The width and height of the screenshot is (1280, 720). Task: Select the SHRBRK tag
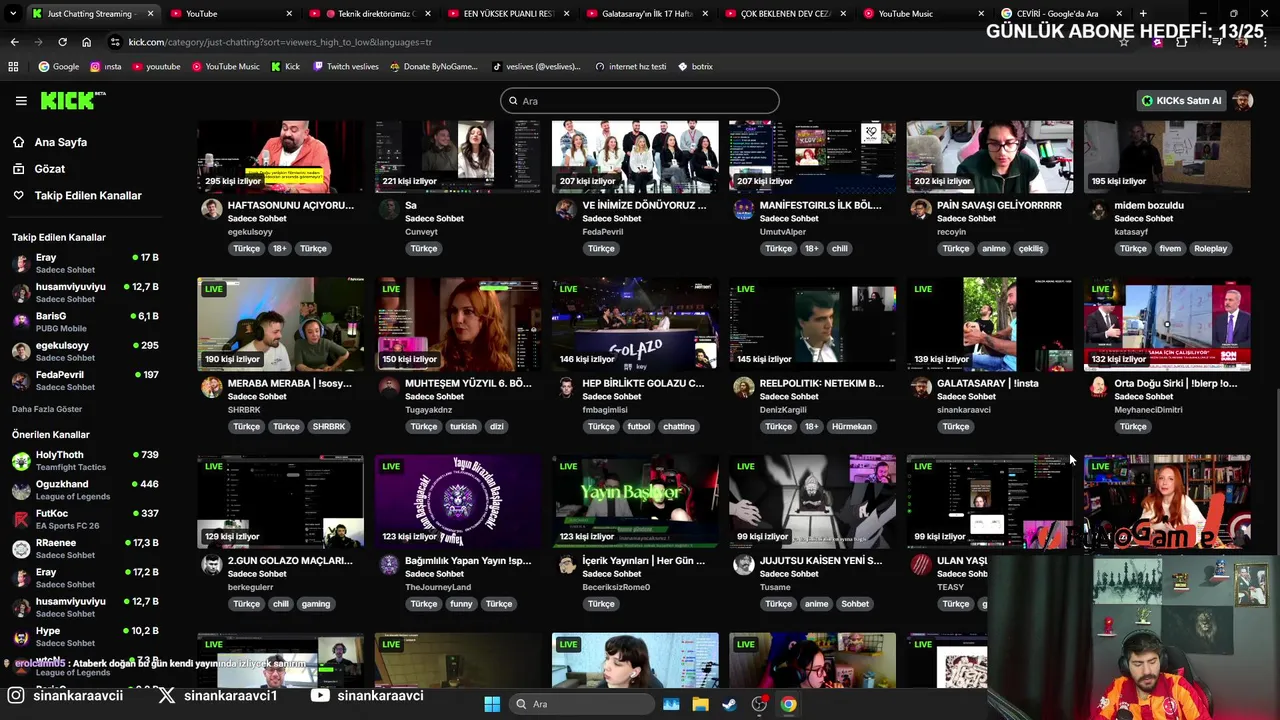click(329, 426)
